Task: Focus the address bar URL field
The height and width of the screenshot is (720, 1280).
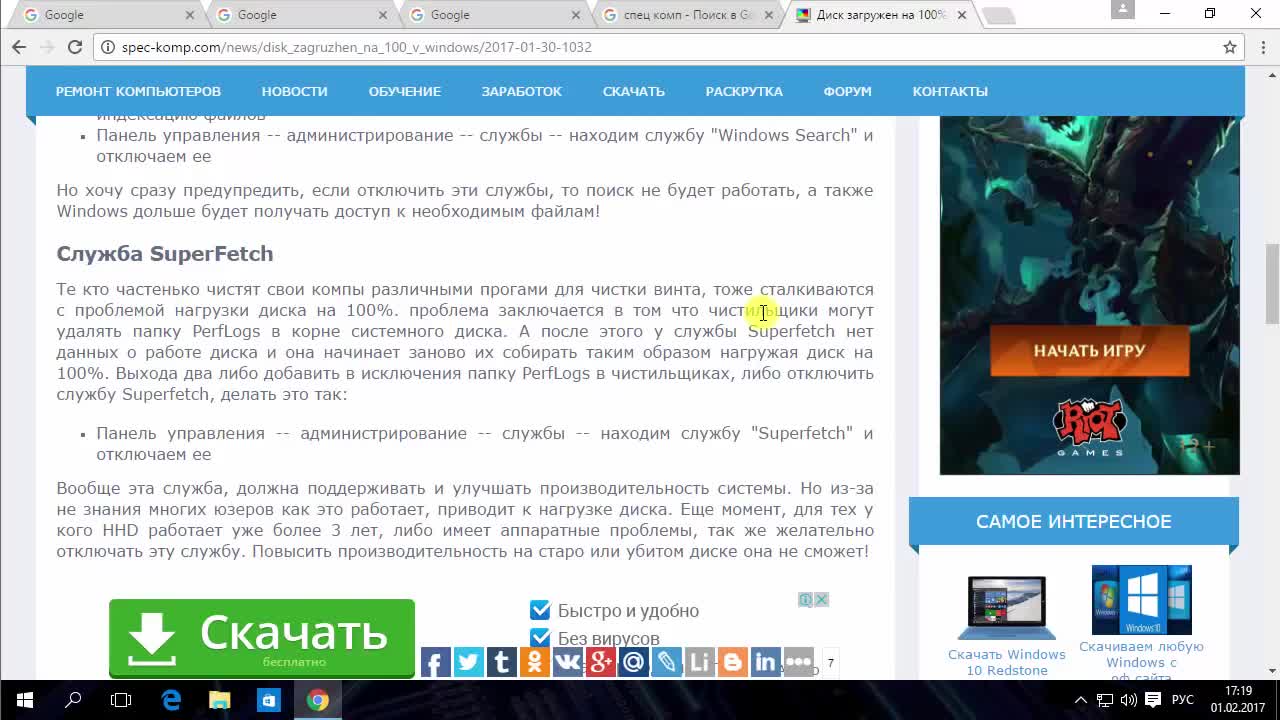Action: pos(660,47)
